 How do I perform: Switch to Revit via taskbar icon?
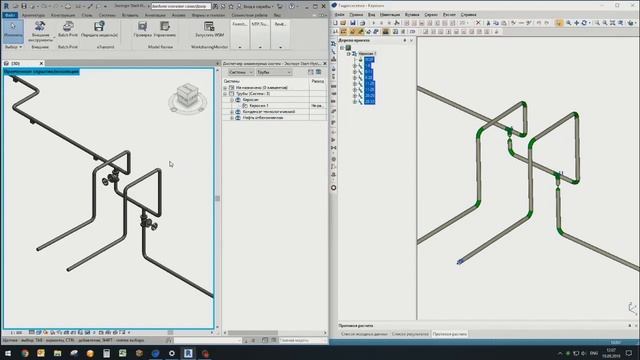[188, 353]
